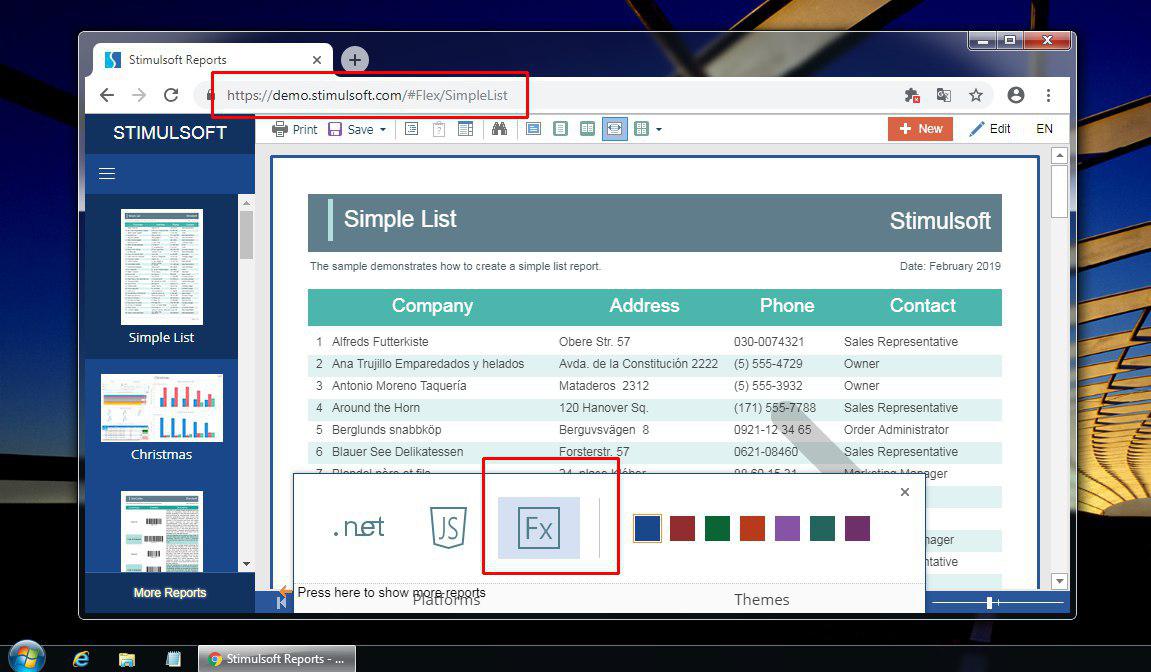The height and width of the screenshot is (672, 1151).
Task: Click the red New button
Action: (x=921, y=129)
